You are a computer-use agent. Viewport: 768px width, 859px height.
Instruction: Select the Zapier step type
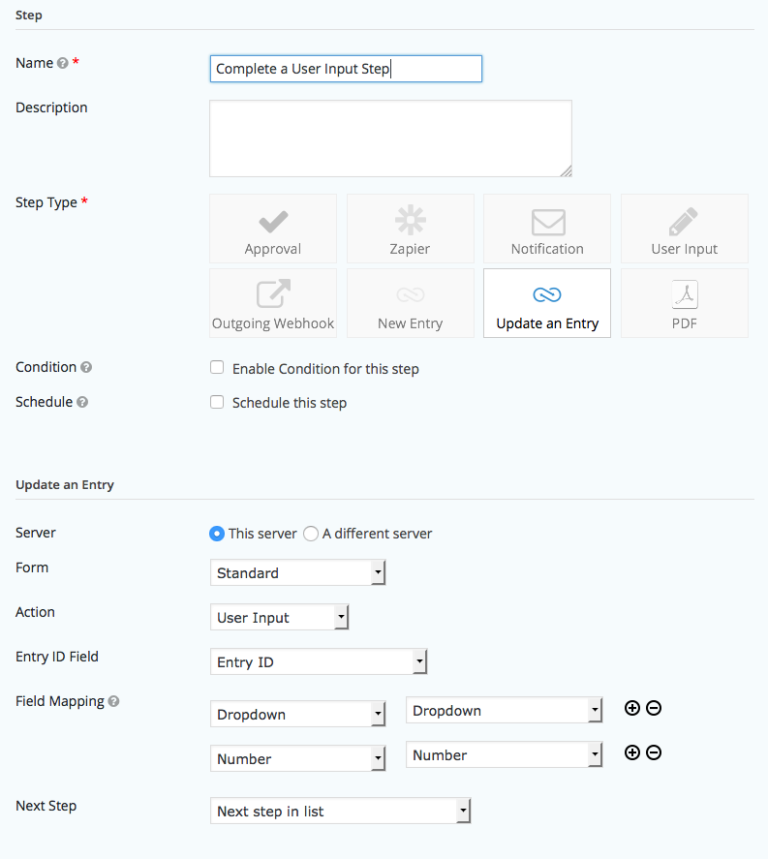click(x=410, y=228)
